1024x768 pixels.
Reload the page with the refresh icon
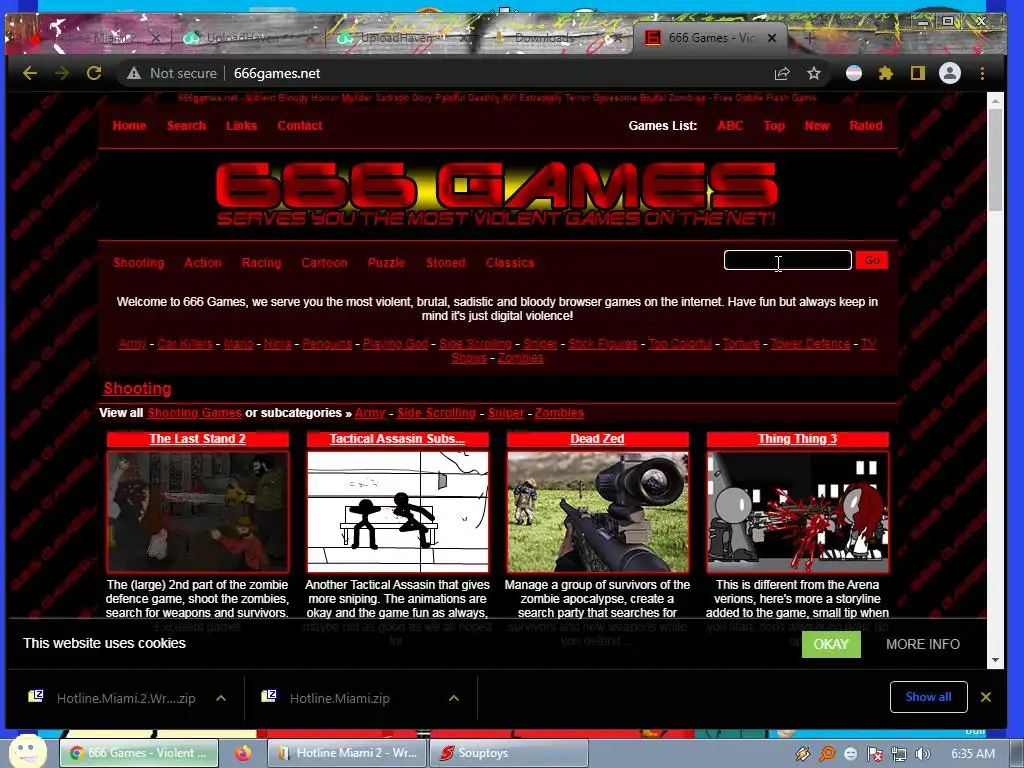(94, 73)
